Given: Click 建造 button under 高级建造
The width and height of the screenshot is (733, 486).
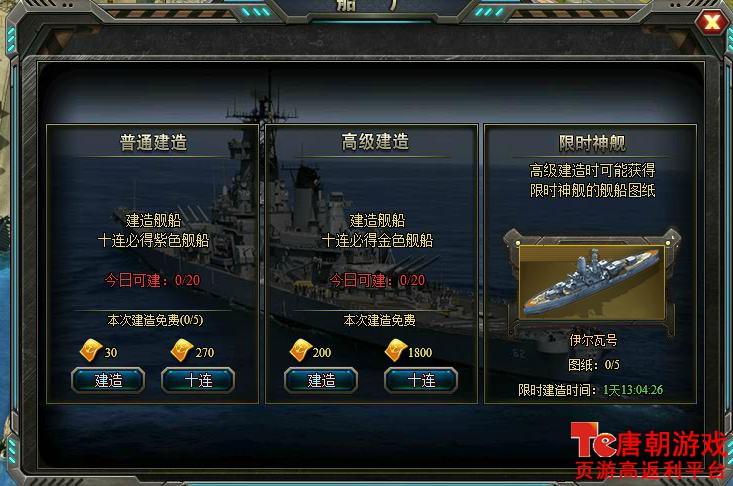Looking at the screenshot, I should (321, 380).
